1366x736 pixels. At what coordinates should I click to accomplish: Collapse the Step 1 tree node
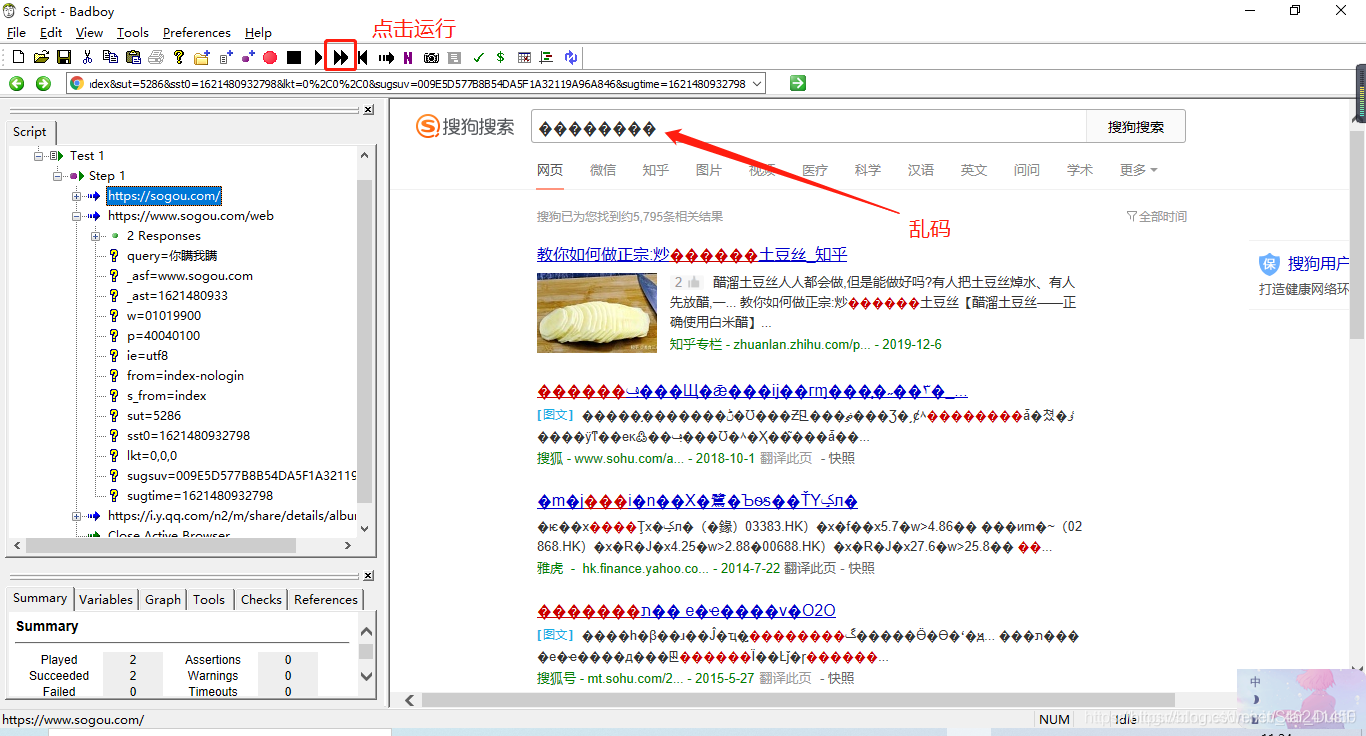point(58,176)
